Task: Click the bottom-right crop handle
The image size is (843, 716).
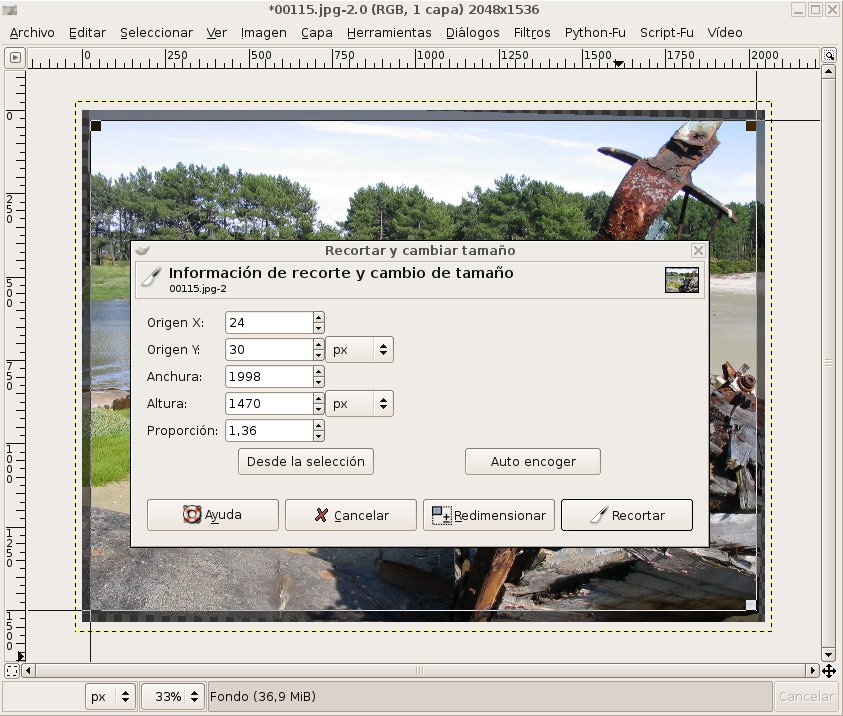Action: click(751, 605)
